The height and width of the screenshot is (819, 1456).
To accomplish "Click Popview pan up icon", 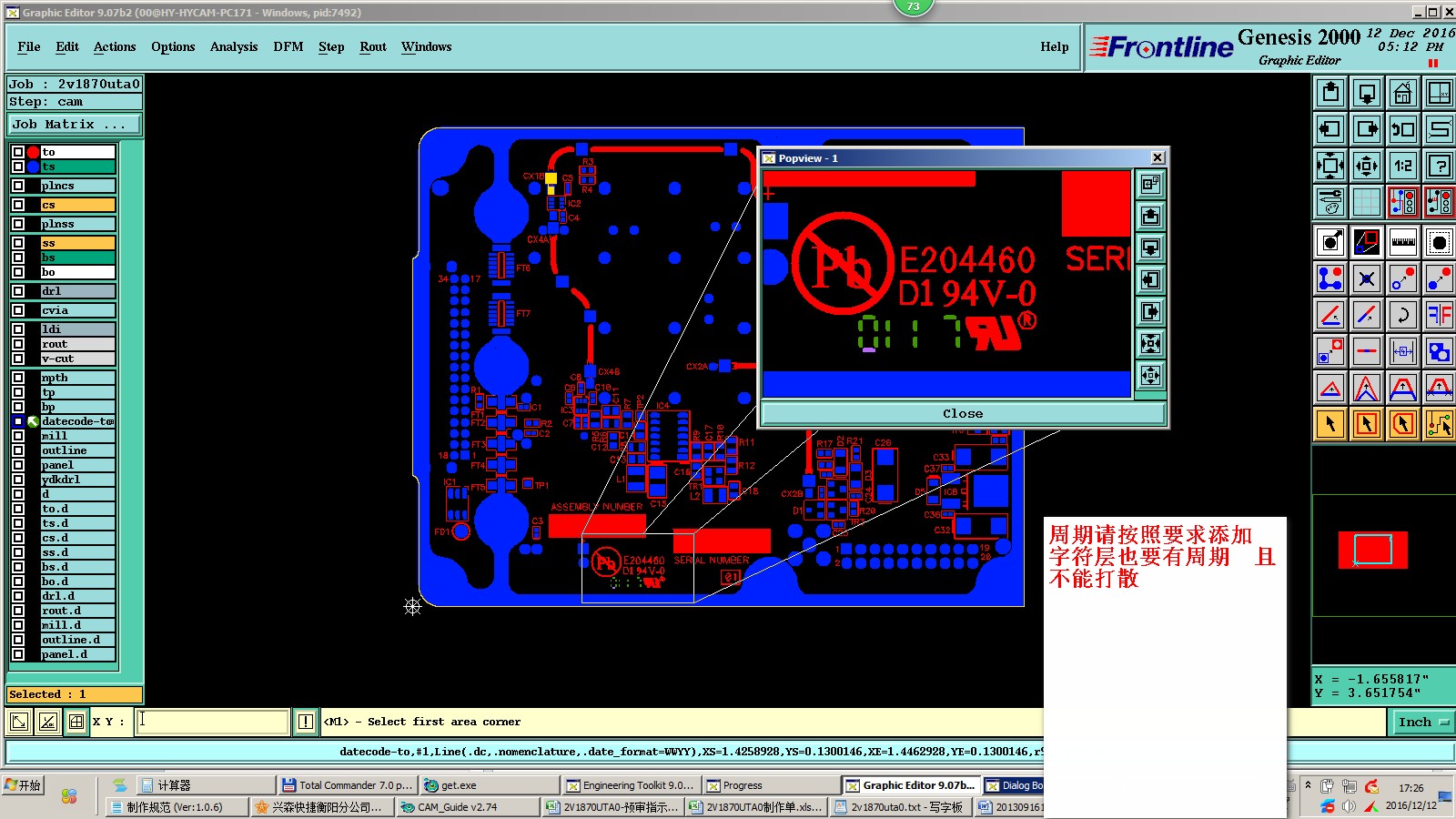I will [1150, 217].
